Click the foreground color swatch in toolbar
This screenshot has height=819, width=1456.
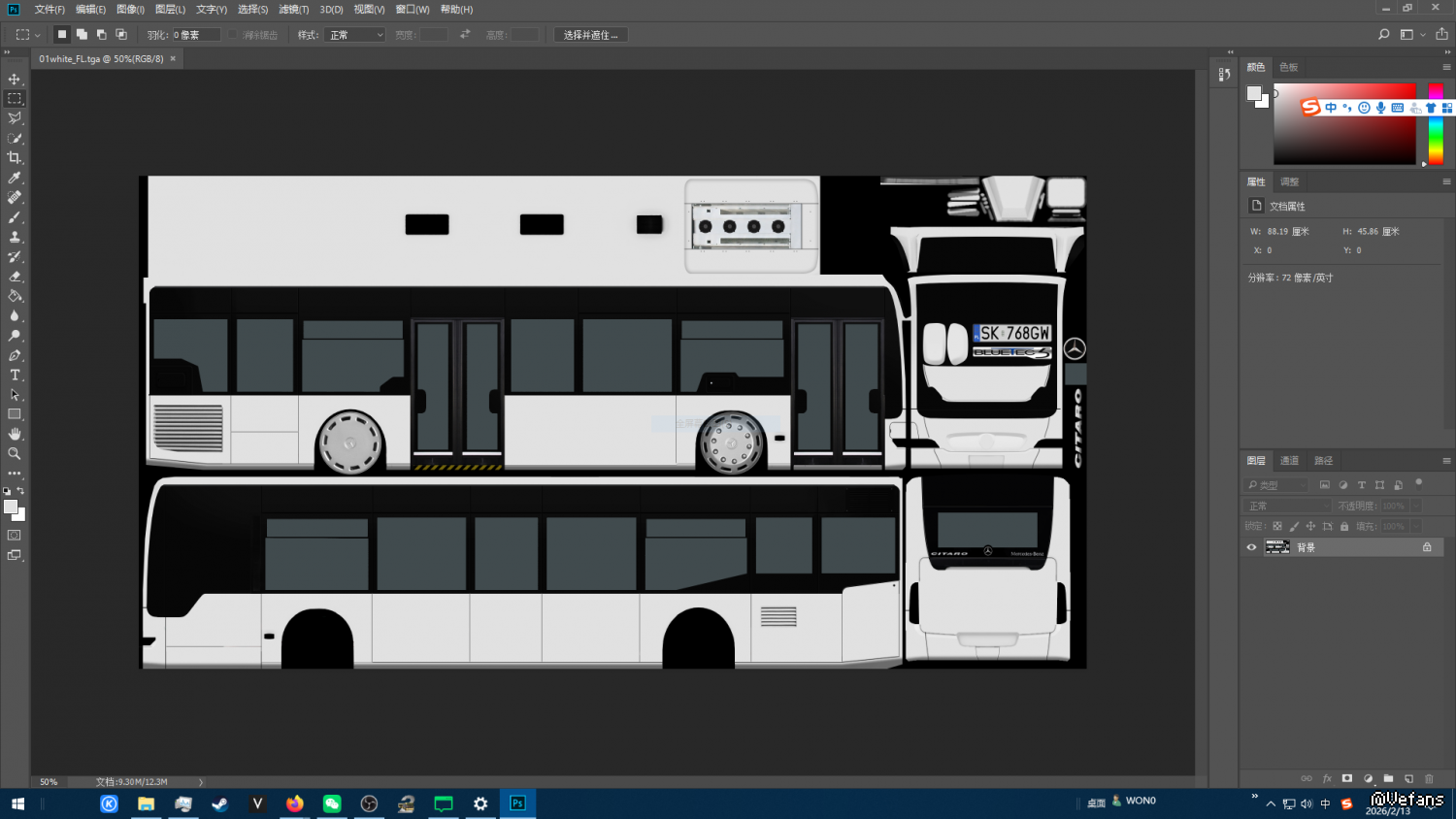(11, 507)
